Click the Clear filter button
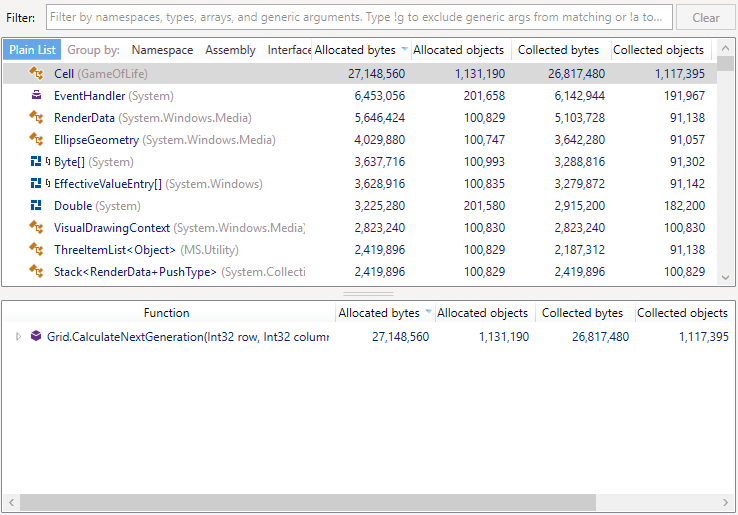738x515 pixels. (x=705, y=18)
